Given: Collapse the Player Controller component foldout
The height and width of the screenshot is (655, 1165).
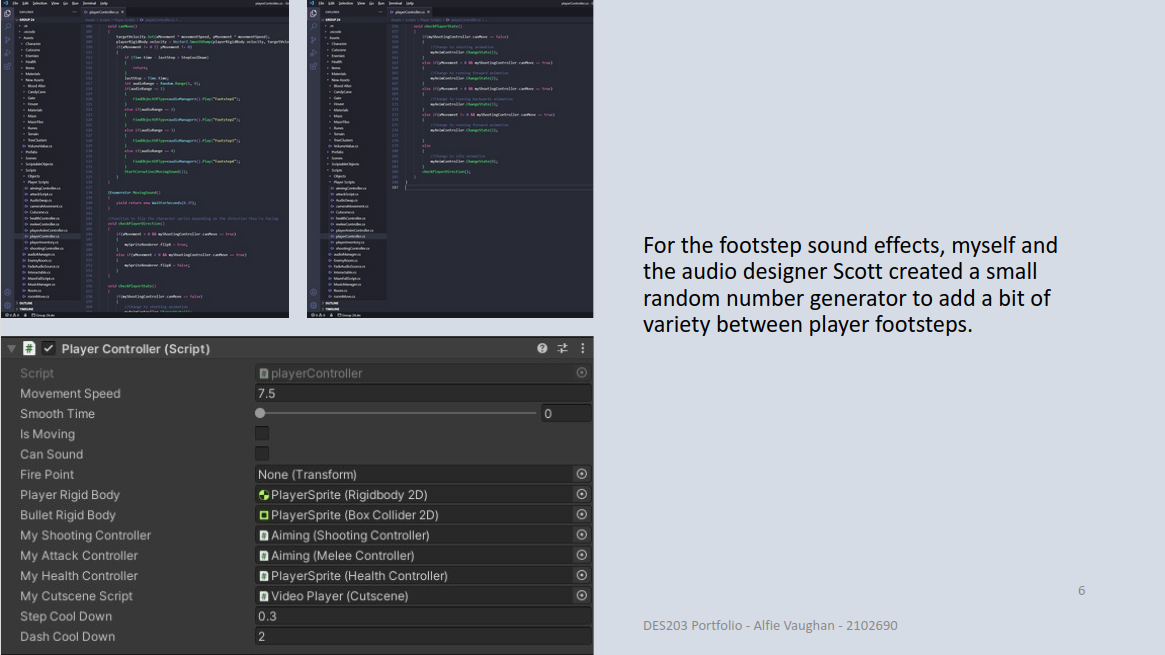Looking at the screenshot, I should (11, 348).
